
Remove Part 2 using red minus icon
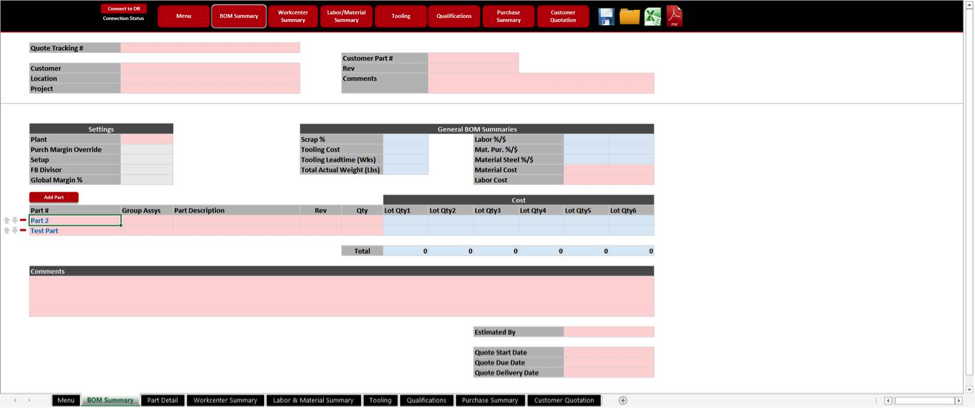pyautogui.click(x=23, y=220)
